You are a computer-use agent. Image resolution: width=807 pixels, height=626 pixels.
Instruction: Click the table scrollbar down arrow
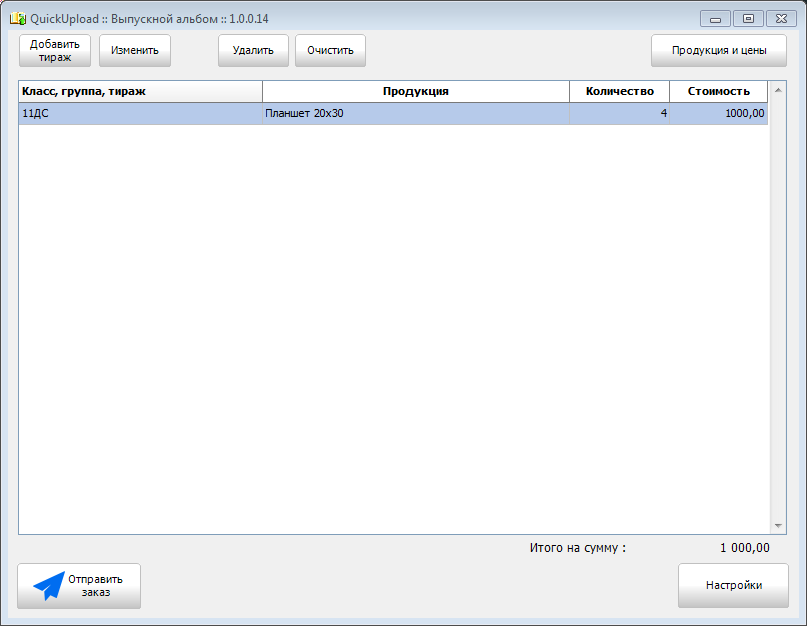(778, 526)
